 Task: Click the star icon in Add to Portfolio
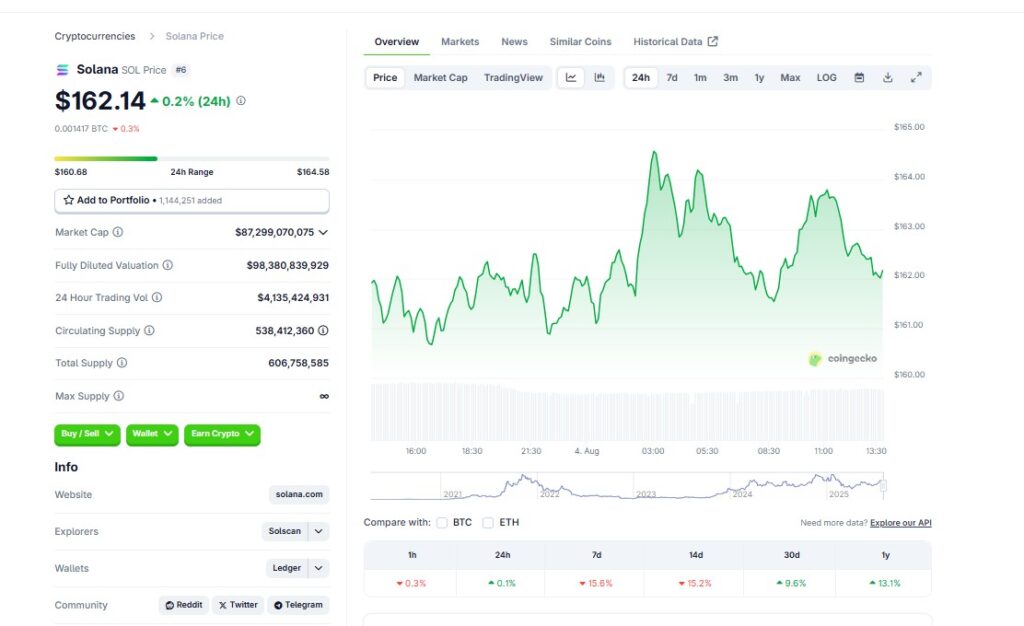(x=69, y=200)
